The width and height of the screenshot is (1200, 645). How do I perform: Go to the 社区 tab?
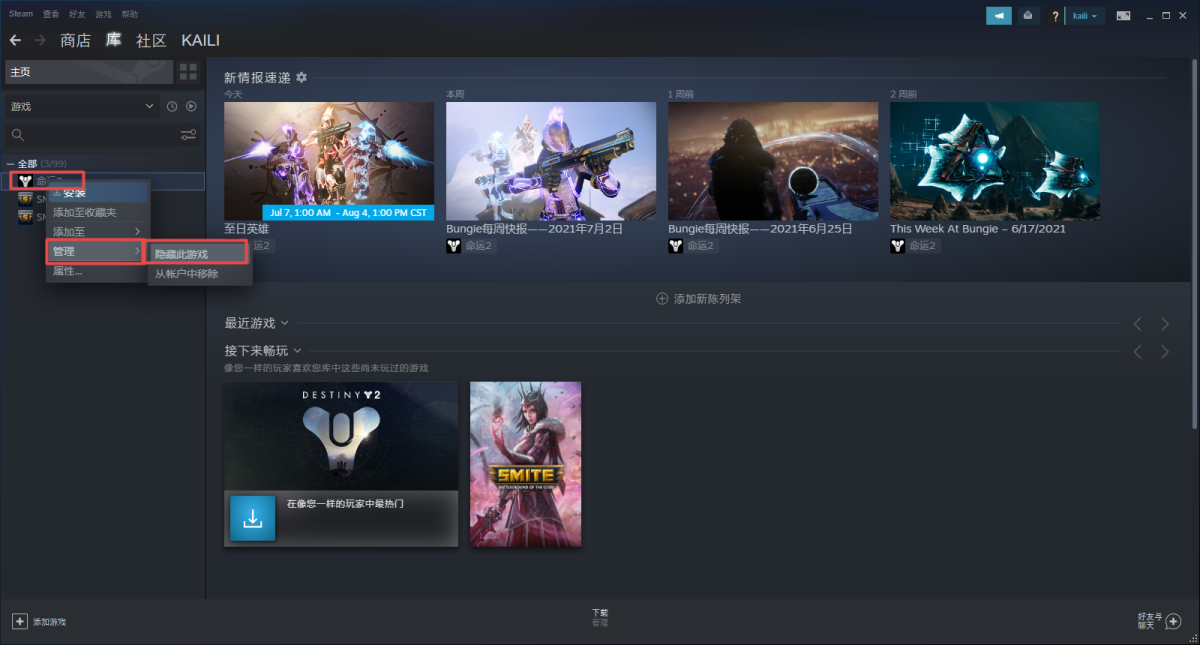point(151,41)
